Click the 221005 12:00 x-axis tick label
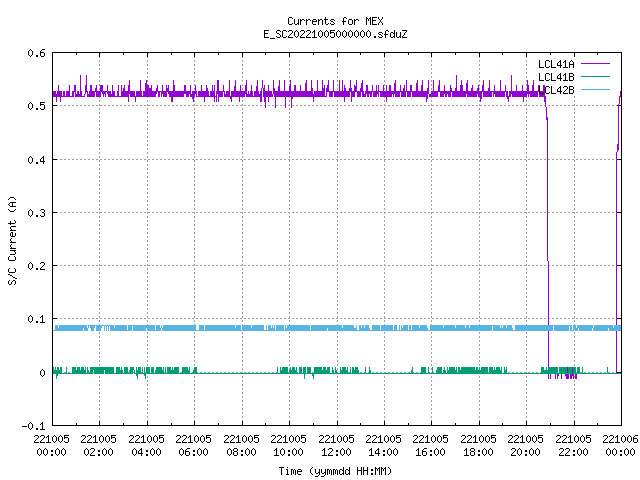 [x=336, y=445]
